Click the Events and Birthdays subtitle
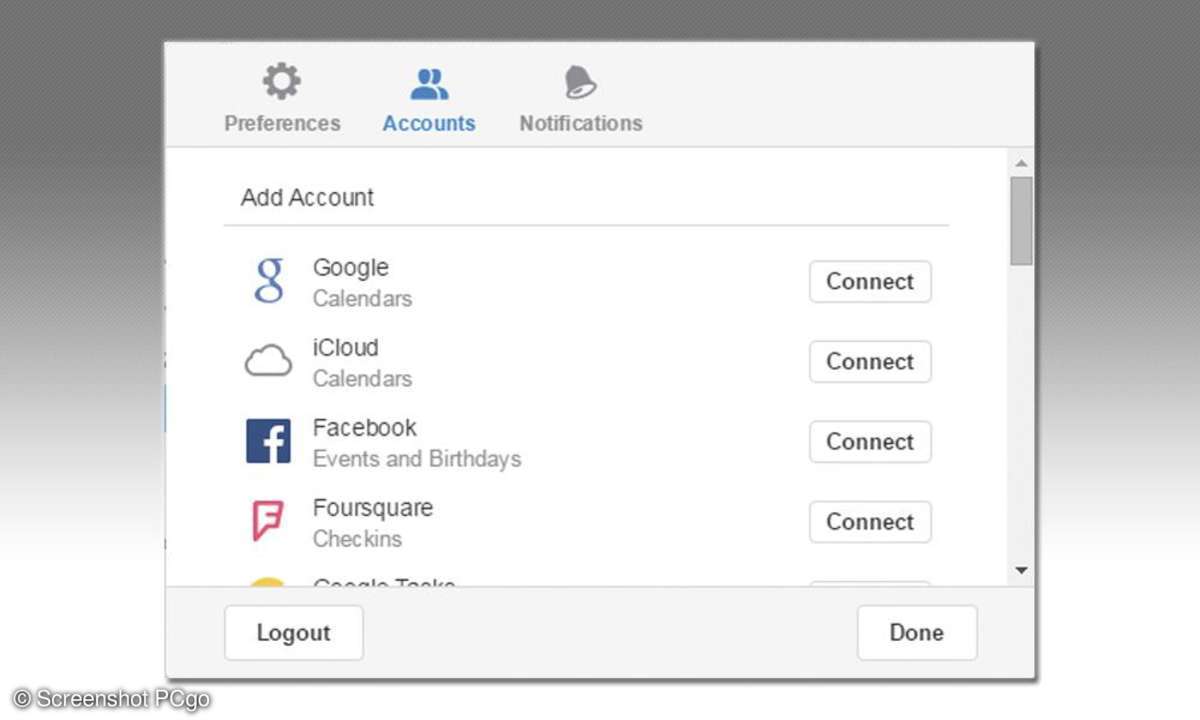Image resolution: width=1200 pixels, height=720 pixels. point(417,459)
